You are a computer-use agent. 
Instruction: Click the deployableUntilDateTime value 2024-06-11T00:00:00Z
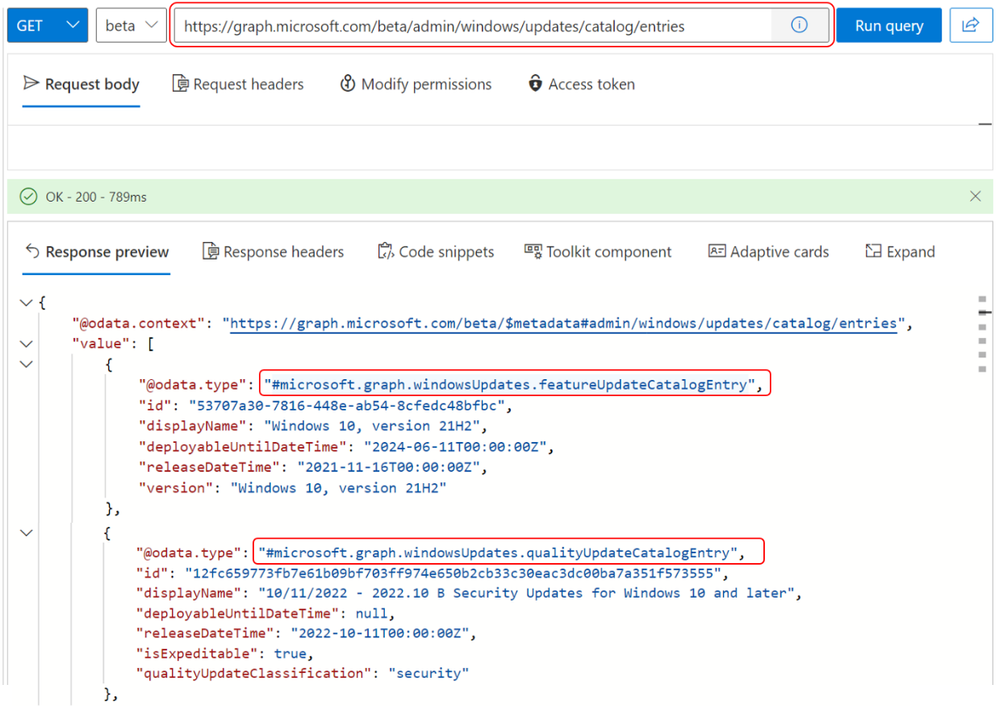(x=455, y=447)
